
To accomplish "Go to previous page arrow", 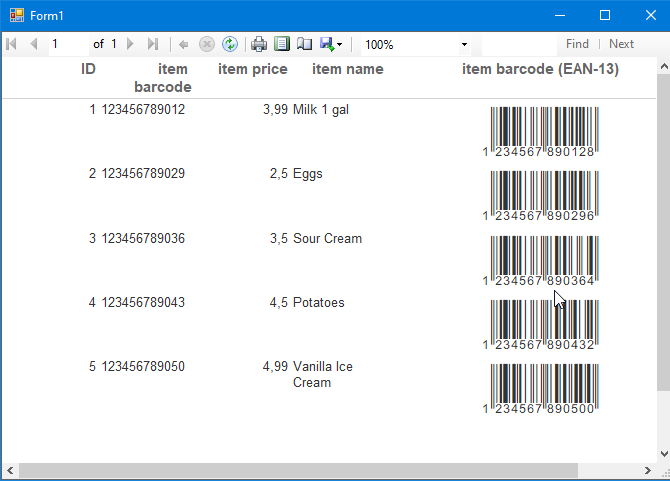I will tap(34, 44).
